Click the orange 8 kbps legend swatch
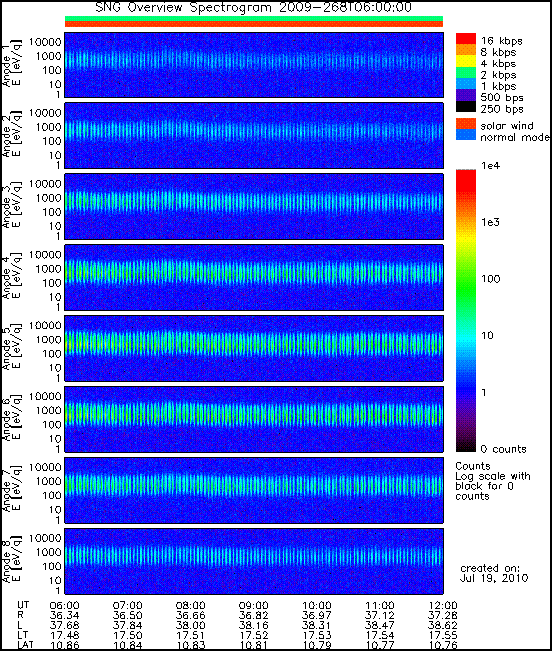The width and height of the screenshot is (552, 651). (466, 50)
